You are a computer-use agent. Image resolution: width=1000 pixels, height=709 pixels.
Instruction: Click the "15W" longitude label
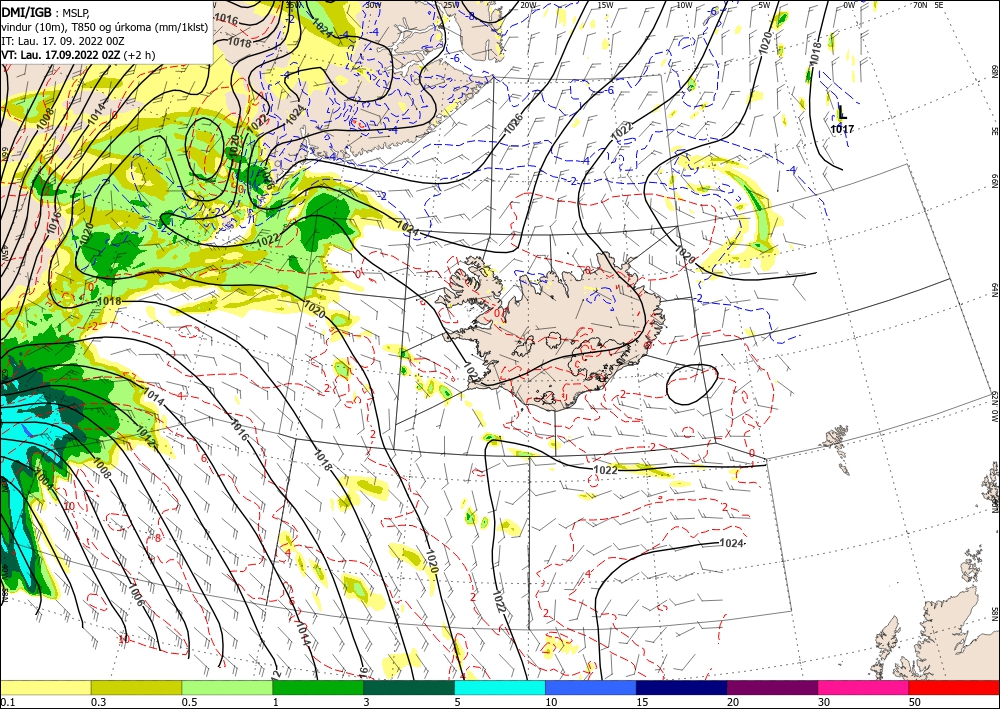click(x=605, y=5)
